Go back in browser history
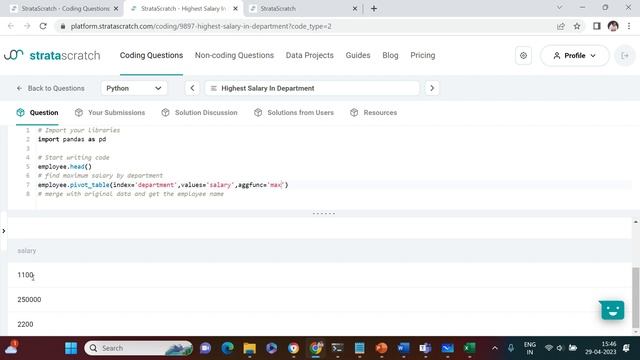This screenshot has width=640, height=360. click(11, 26)
